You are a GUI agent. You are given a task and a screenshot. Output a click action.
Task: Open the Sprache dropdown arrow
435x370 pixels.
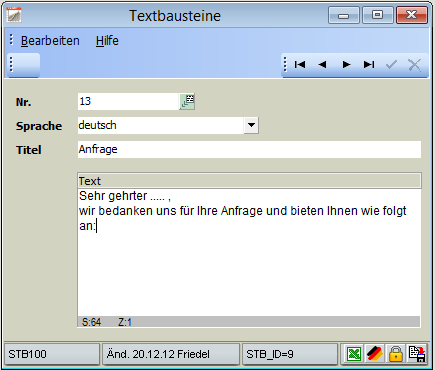click(251, 125)
